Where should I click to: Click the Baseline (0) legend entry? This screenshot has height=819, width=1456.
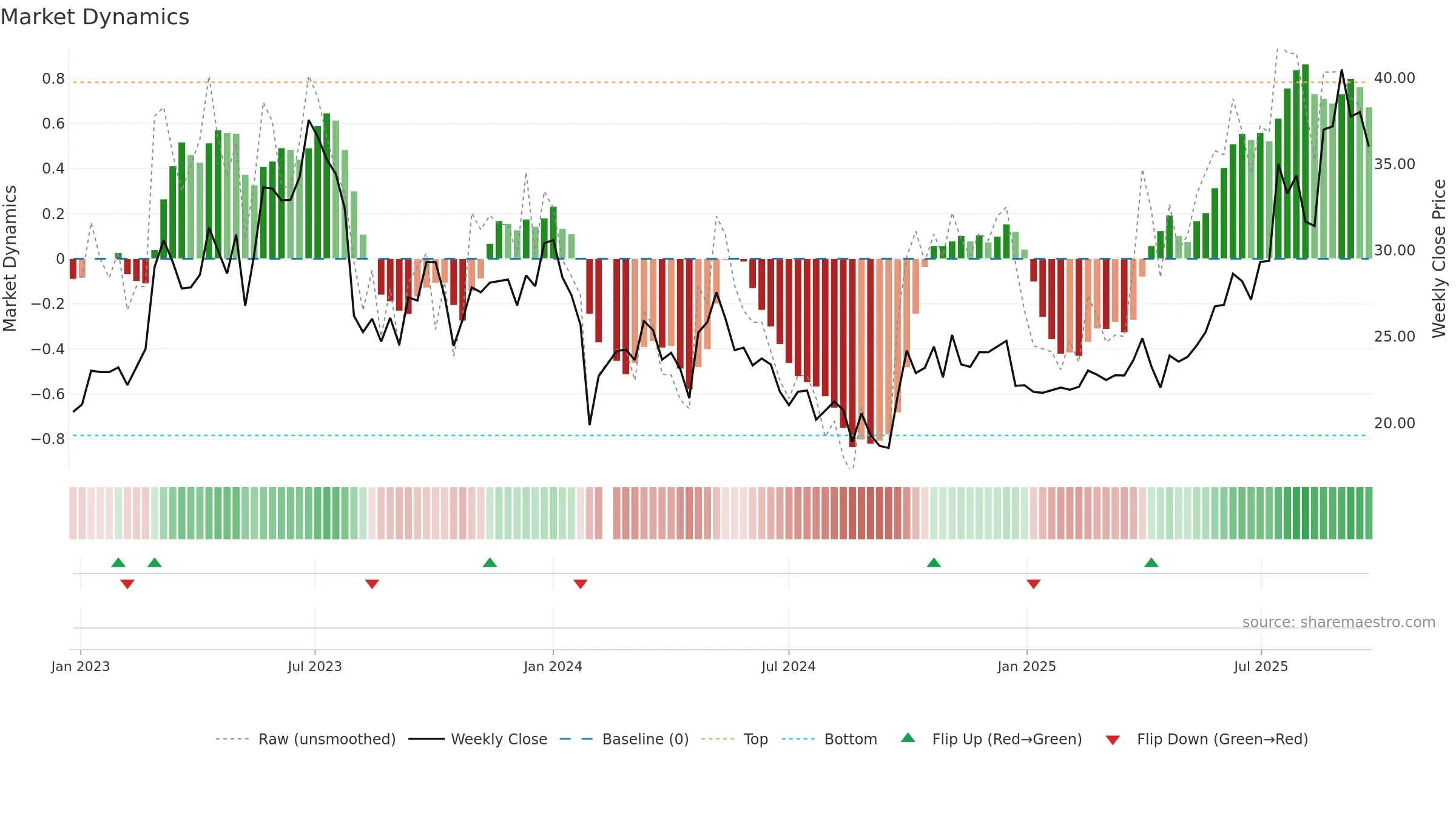pyautogui.click(x=624, y=739)
